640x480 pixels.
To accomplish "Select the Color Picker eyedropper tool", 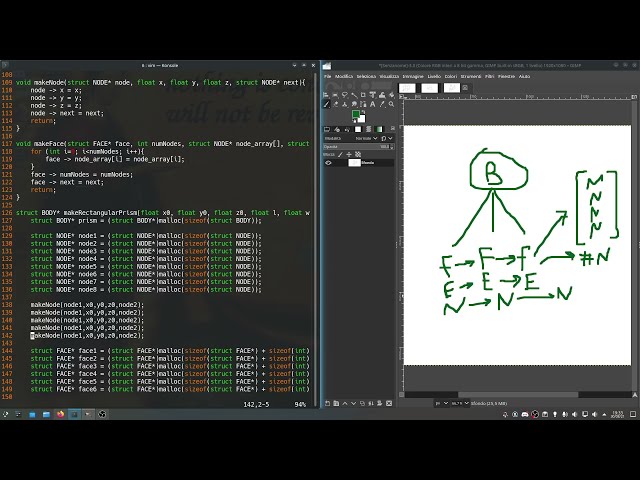I will click(x=382, y=104).
